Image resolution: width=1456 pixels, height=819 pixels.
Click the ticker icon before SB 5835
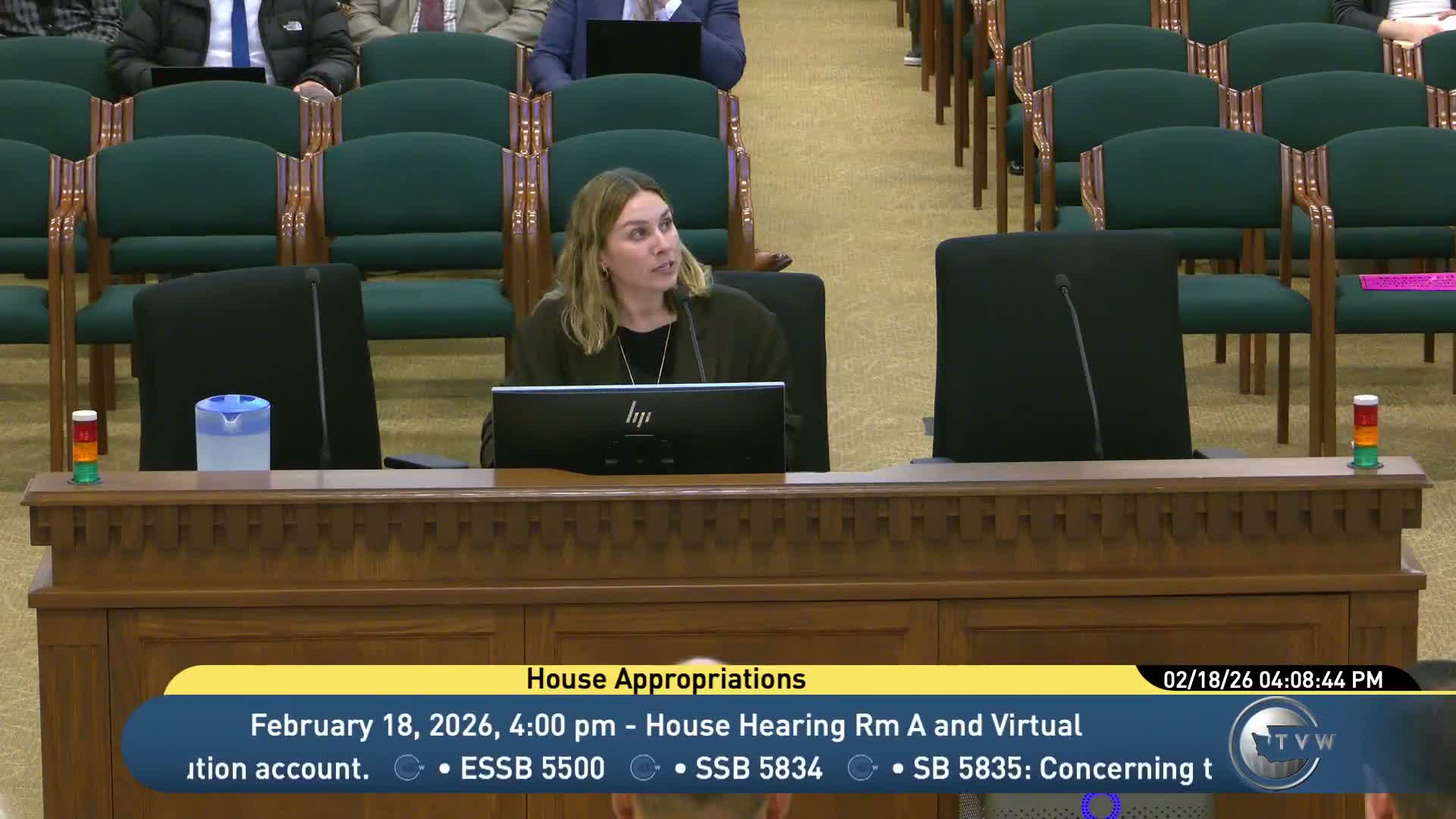coord(861,768)
